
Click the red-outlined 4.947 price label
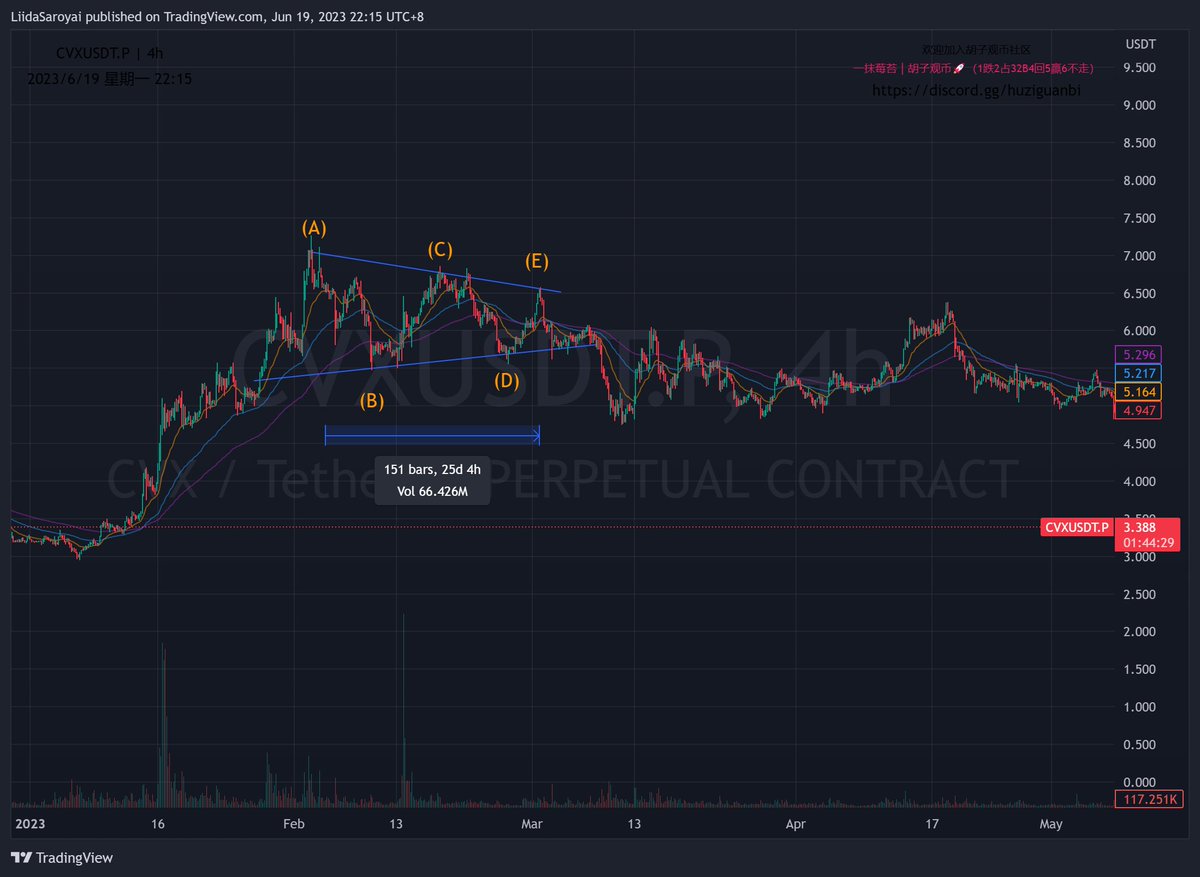coord(1138,411)
